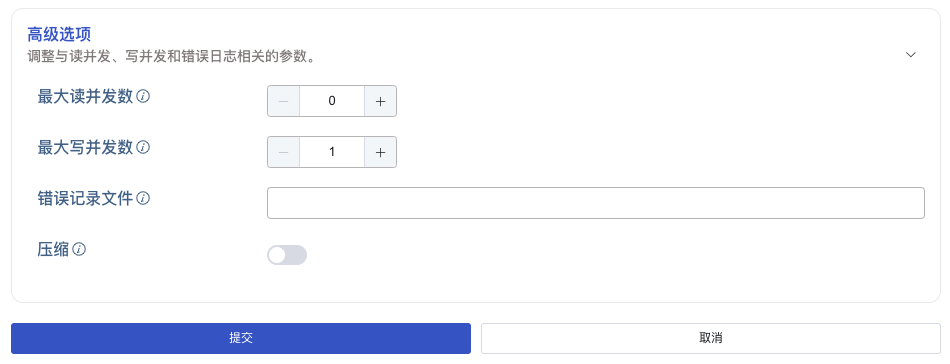Click info icon next to 压缩
This screenshot has height=364, width=950.
(79, 249)
